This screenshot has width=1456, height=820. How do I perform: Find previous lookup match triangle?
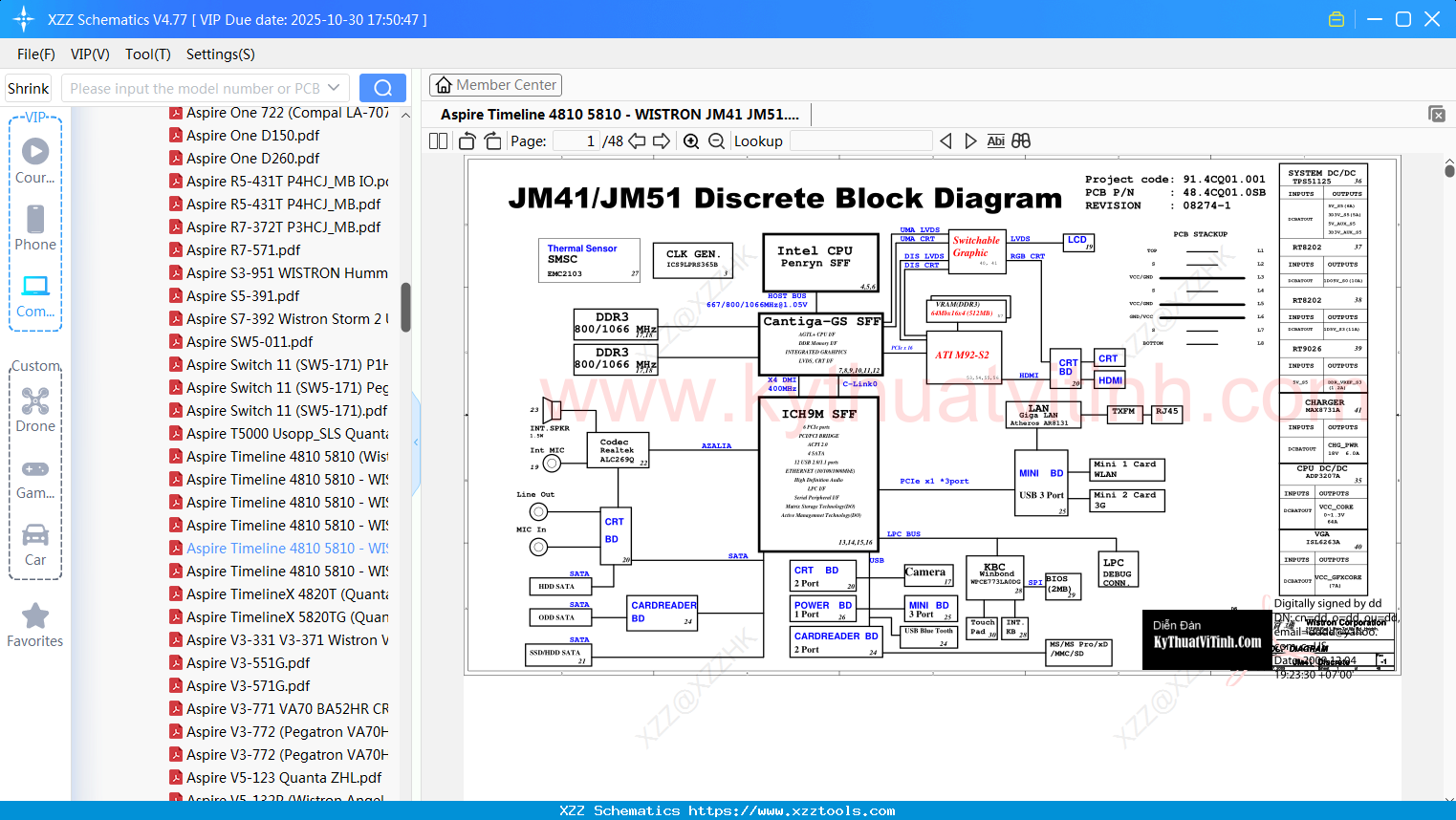[x=945, y=141]
